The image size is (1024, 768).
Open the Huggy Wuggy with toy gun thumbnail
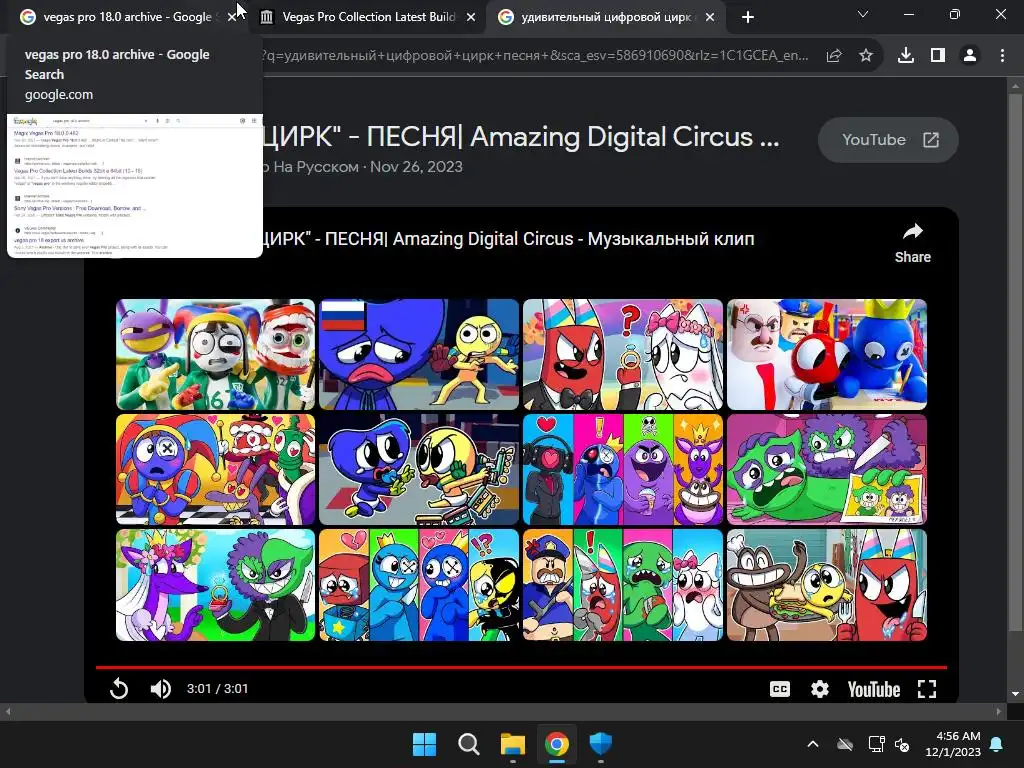(419, 470)
